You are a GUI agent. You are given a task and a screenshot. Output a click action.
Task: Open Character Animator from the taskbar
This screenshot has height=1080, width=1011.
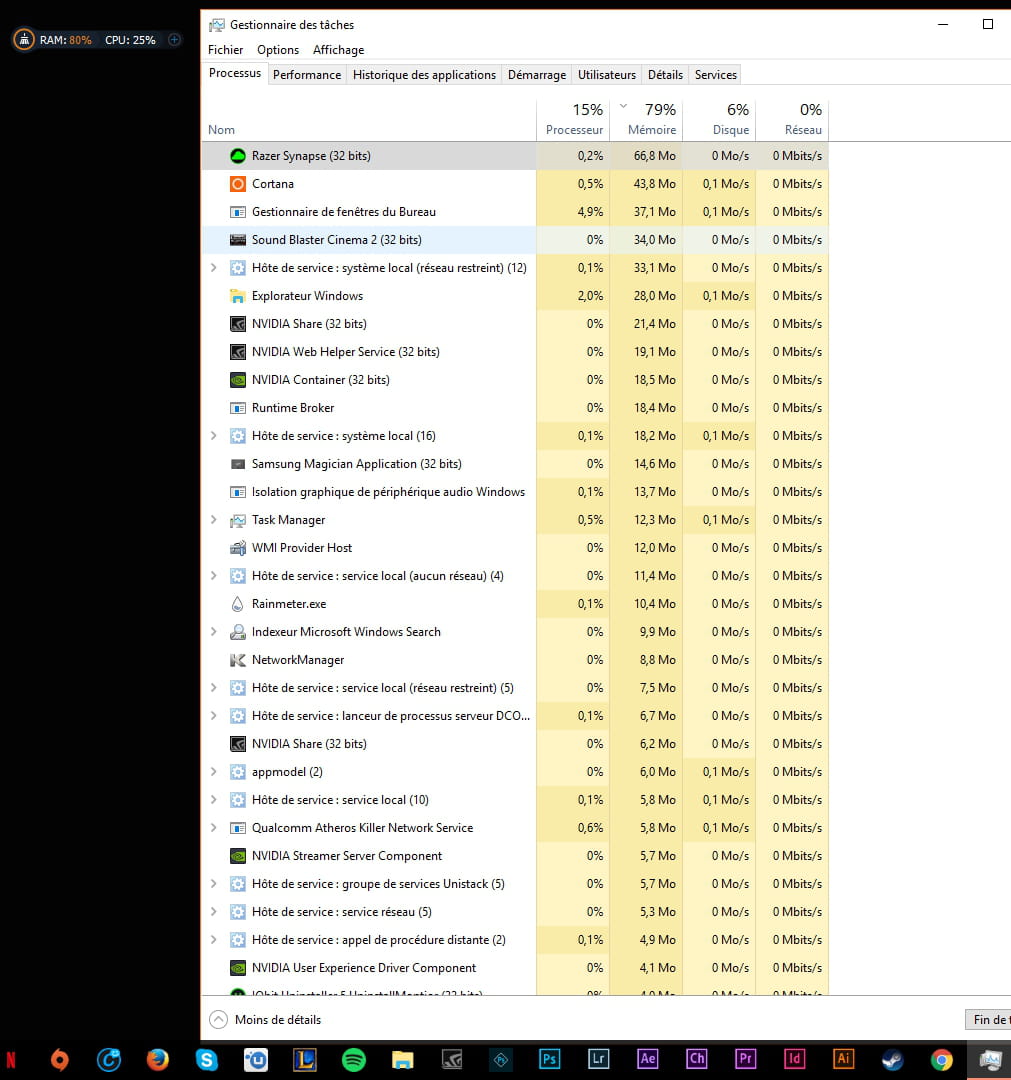coord(696,1059)
